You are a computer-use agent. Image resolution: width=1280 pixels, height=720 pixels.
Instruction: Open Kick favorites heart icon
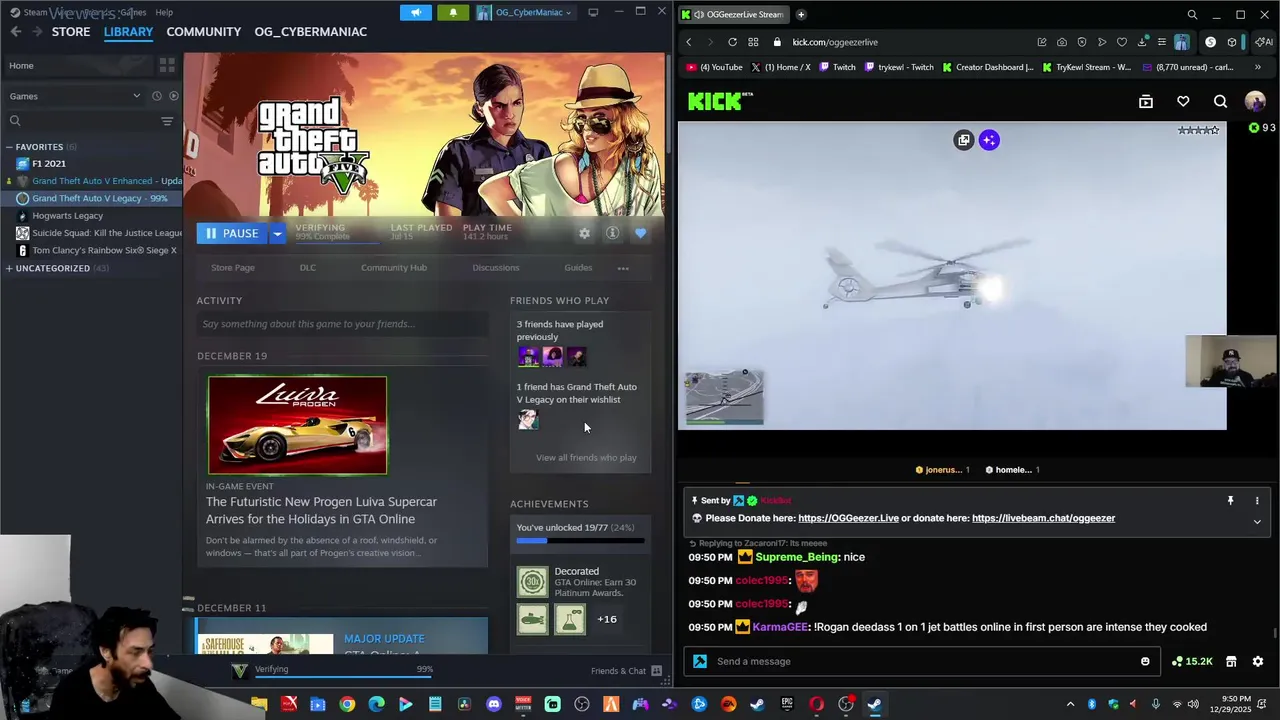click(x=1183, y=102)
